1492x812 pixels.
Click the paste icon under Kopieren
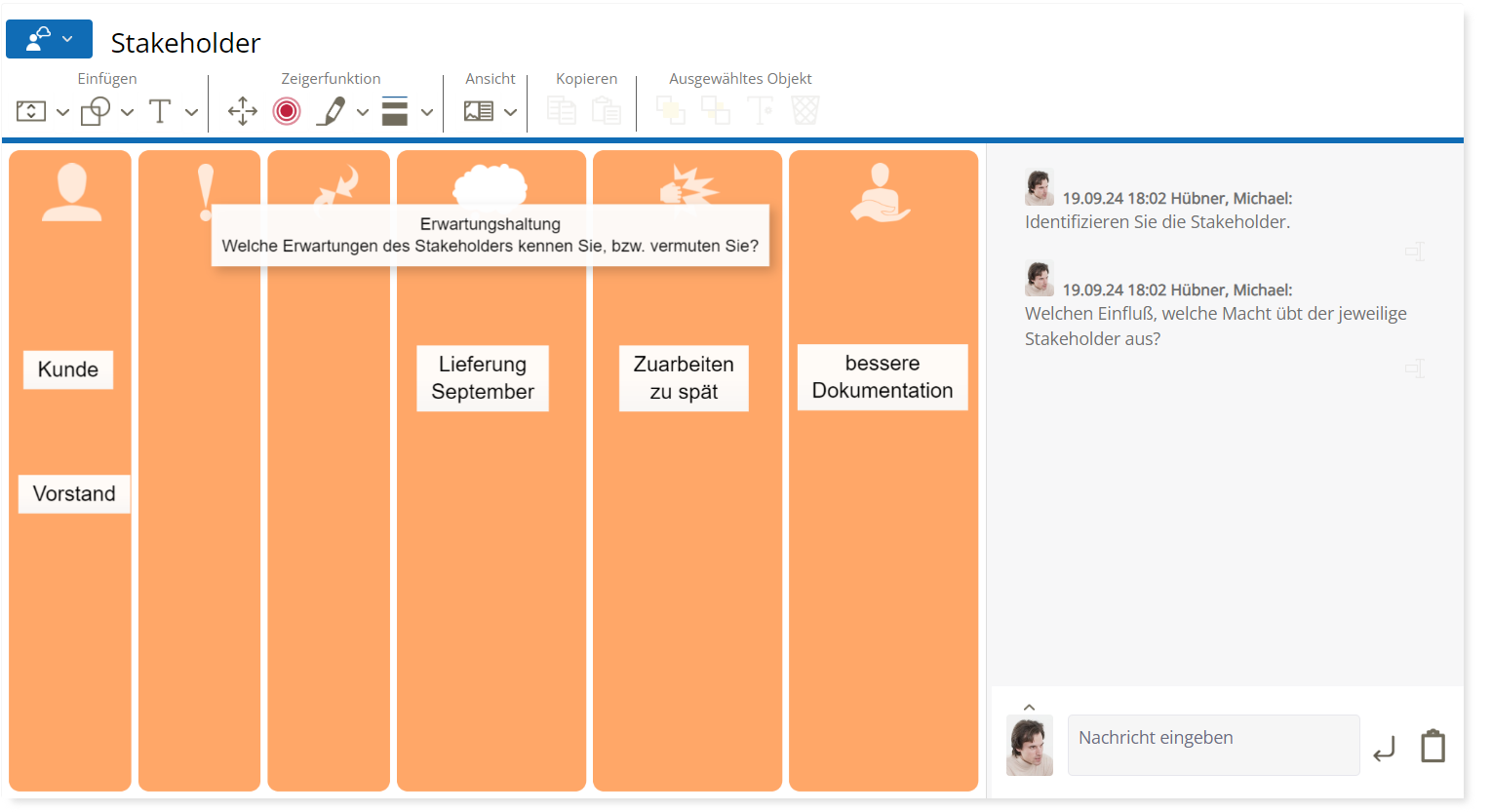607,110
